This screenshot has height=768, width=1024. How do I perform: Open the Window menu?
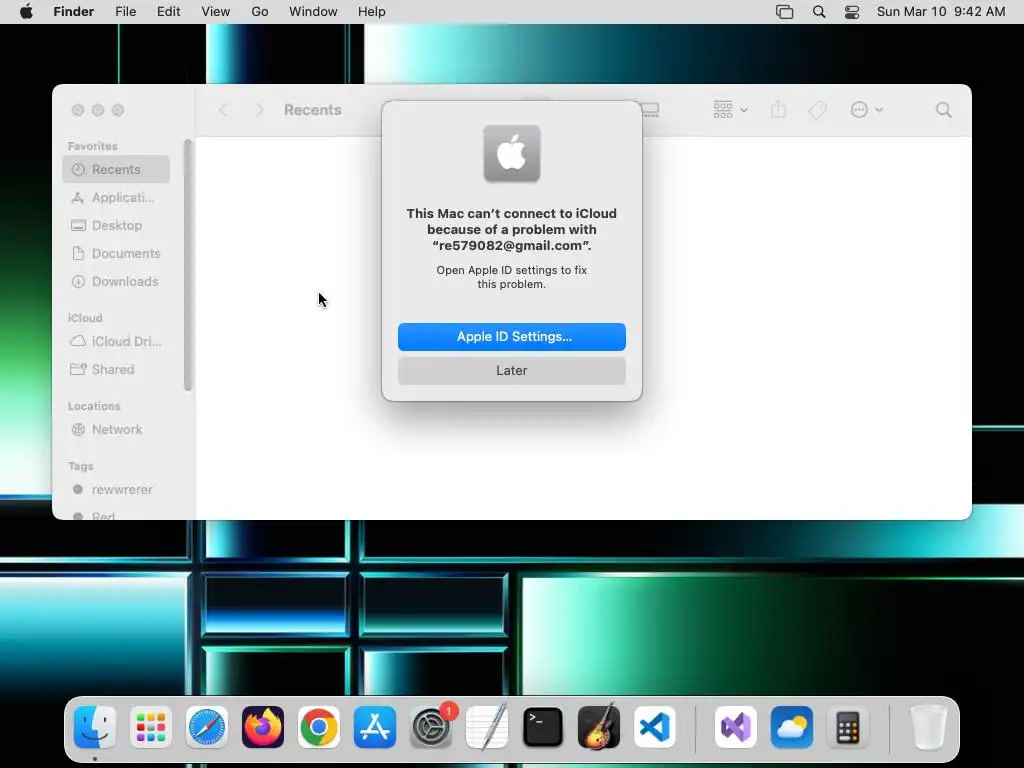point(313,12)
